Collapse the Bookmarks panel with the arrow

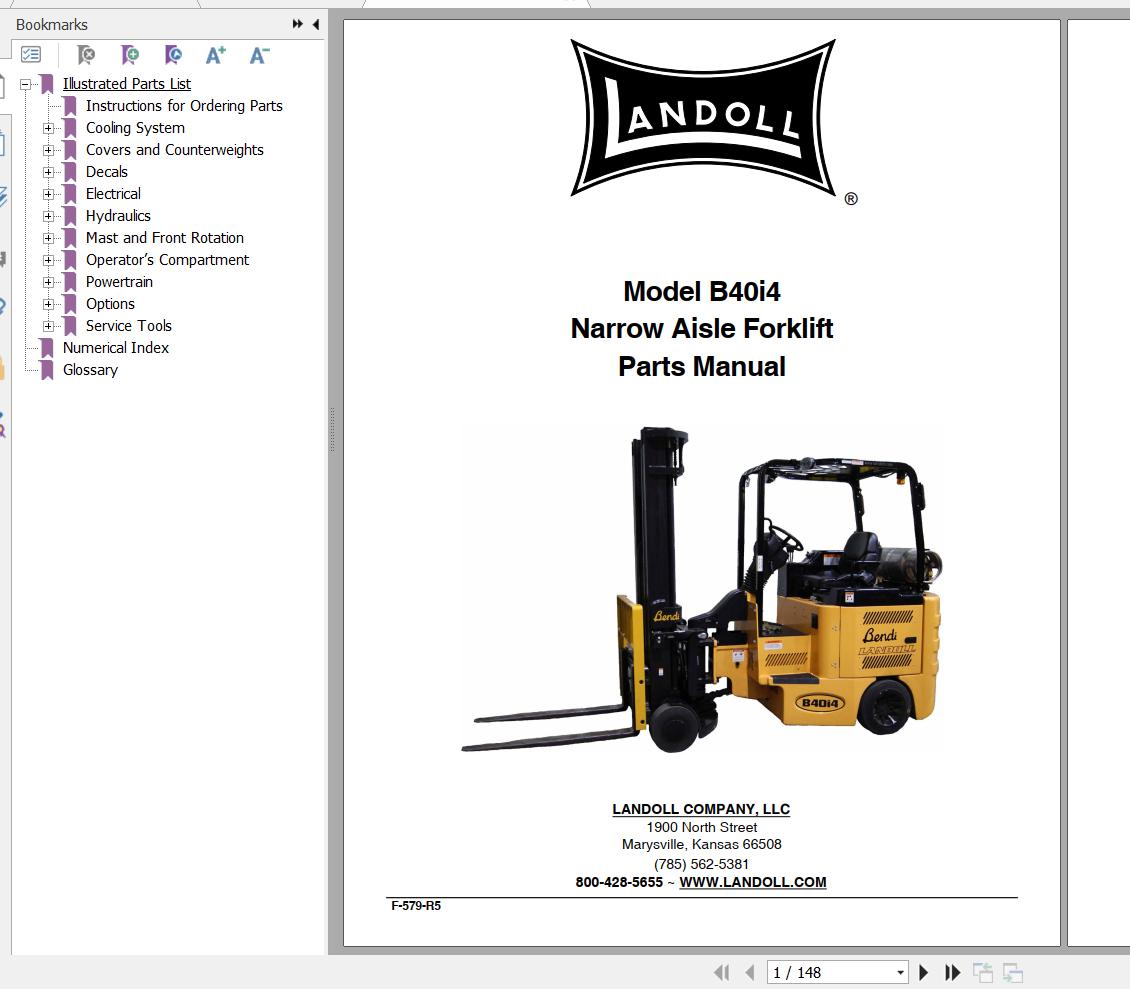314,23
